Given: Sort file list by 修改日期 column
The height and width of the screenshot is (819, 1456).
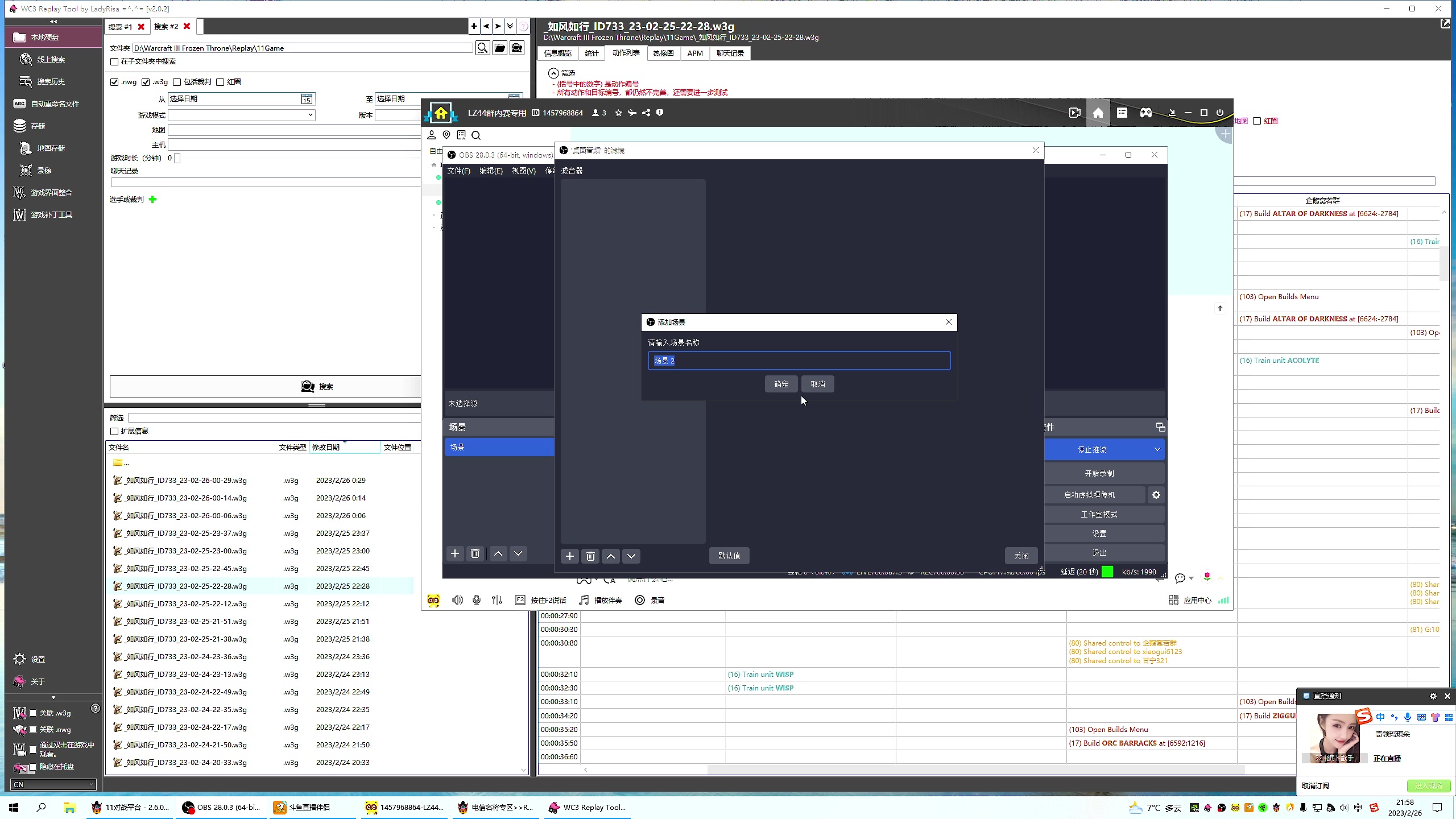Looking at the screenshot, I should (345, 447).
